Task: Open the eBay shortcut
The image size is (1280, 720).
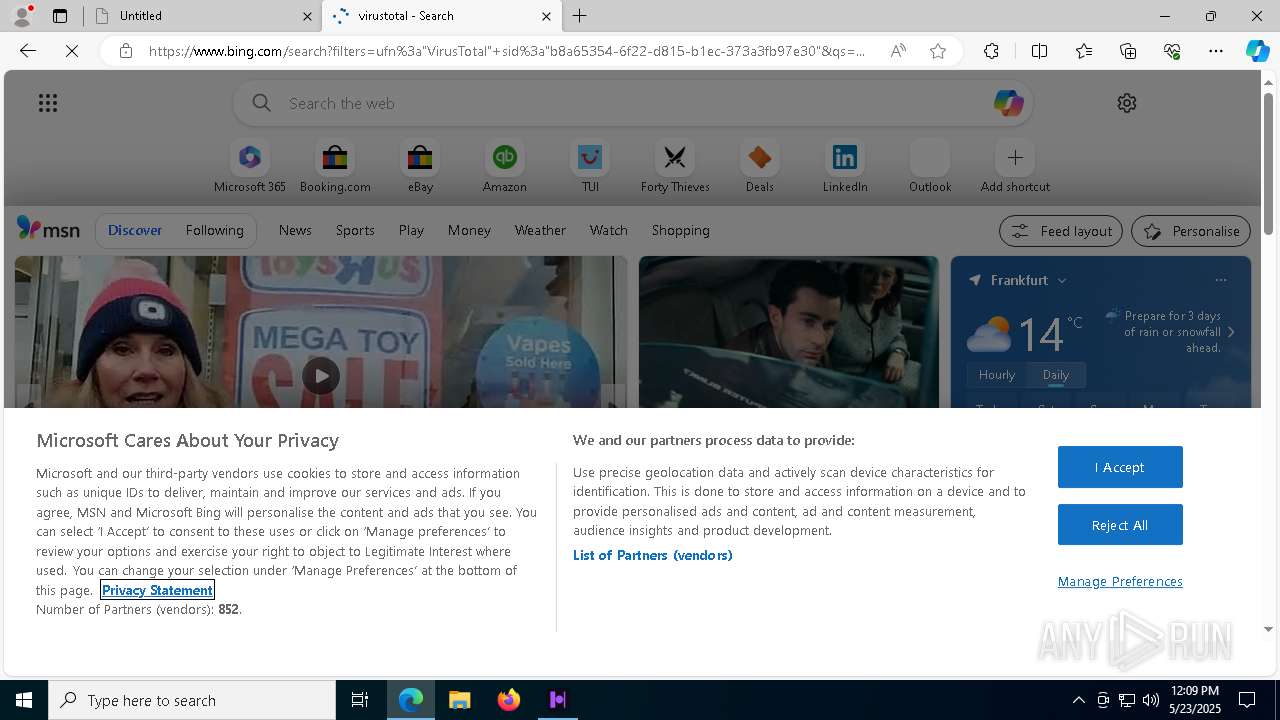Action: point(420,167)
